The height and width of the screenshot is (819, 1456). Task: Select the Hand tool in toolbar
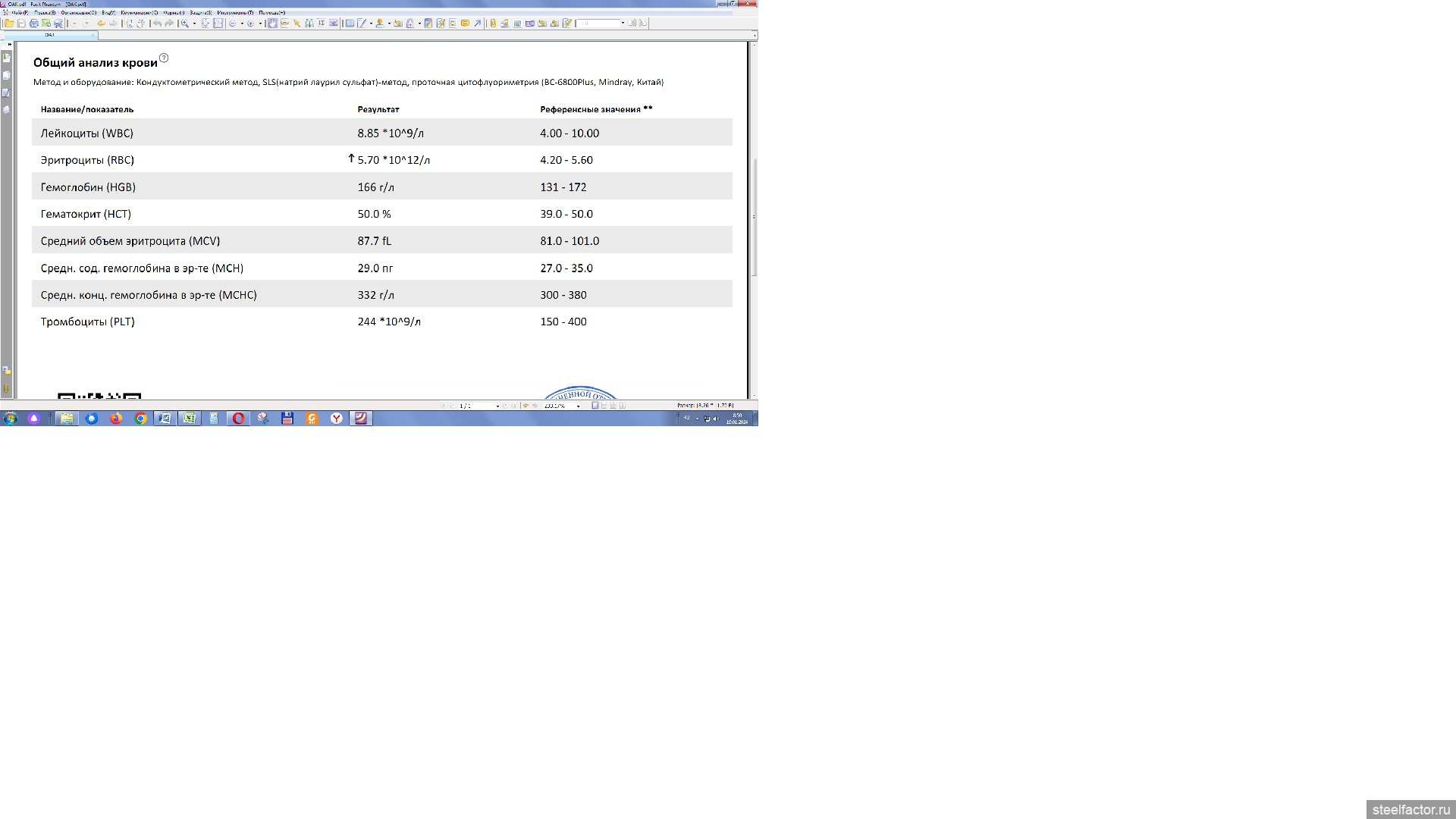pos(271,24)
